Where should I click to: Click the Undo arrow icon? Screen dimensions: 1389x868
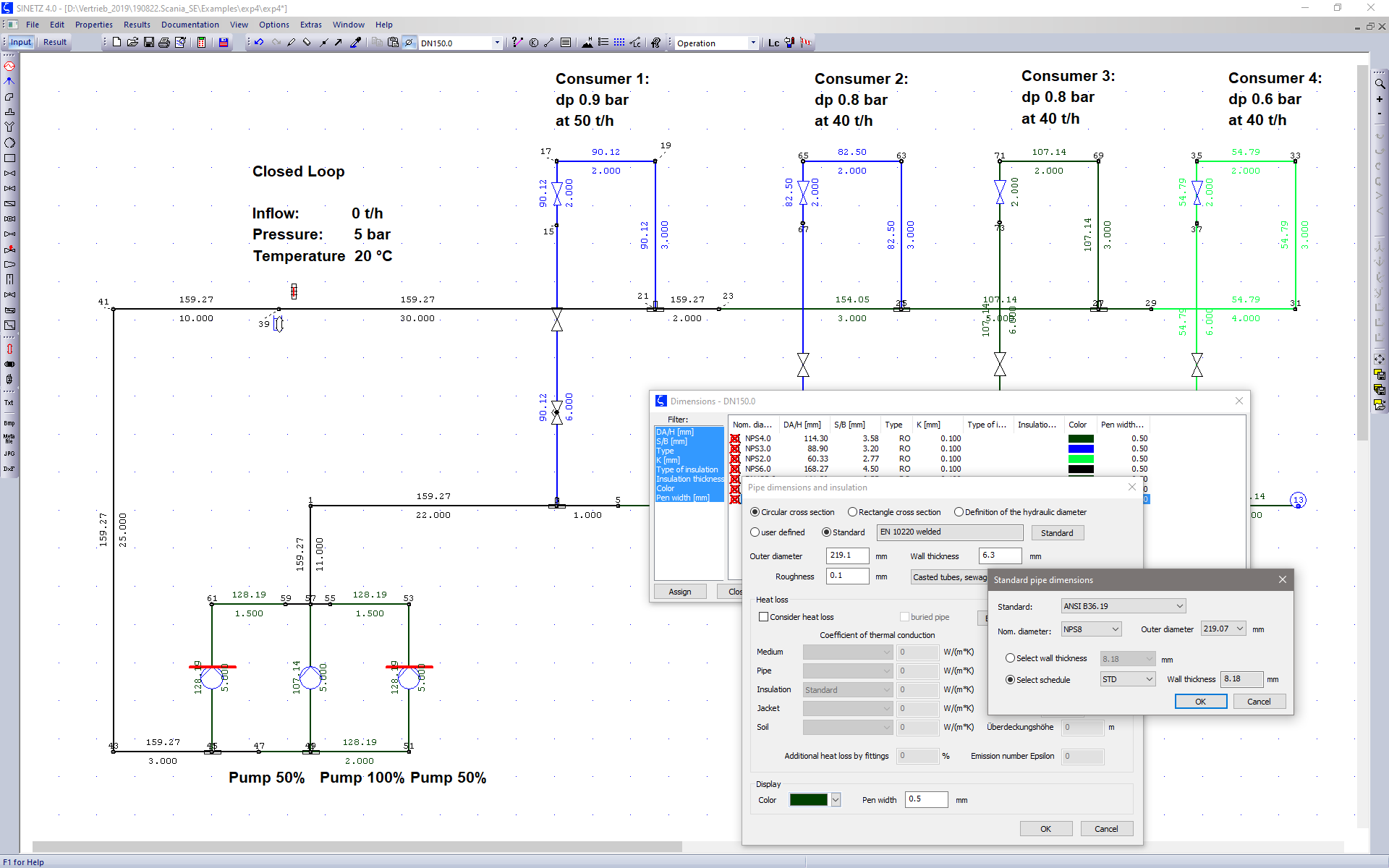(x=259, y=43)
